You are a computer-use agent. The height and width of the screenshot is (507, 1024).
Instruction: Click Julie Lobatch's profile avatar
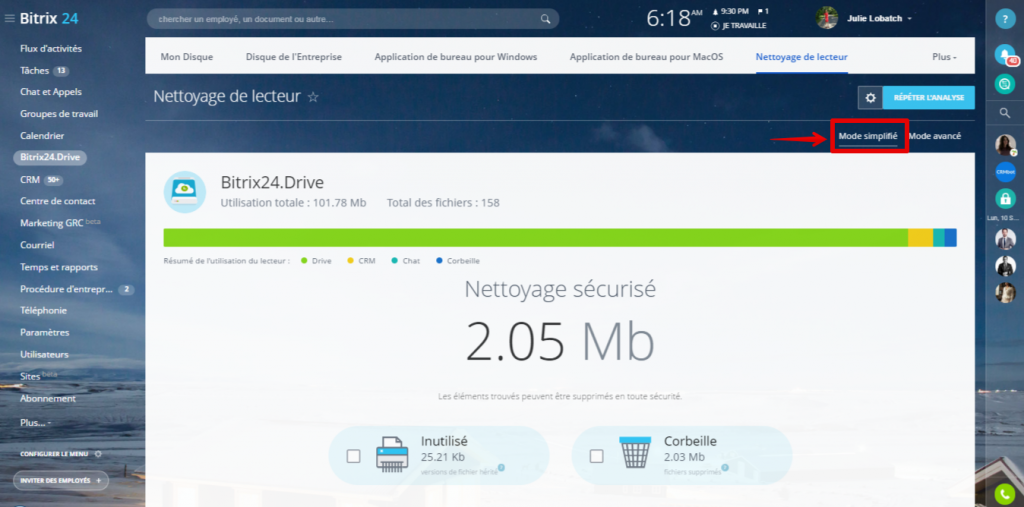point(827,18)
